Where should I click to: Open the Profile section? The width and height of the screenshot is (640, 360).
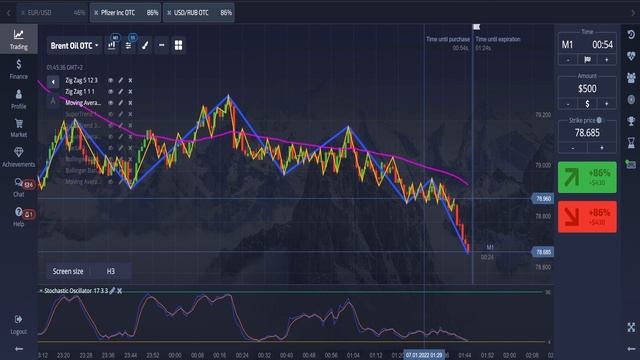[x=19, y=99]
